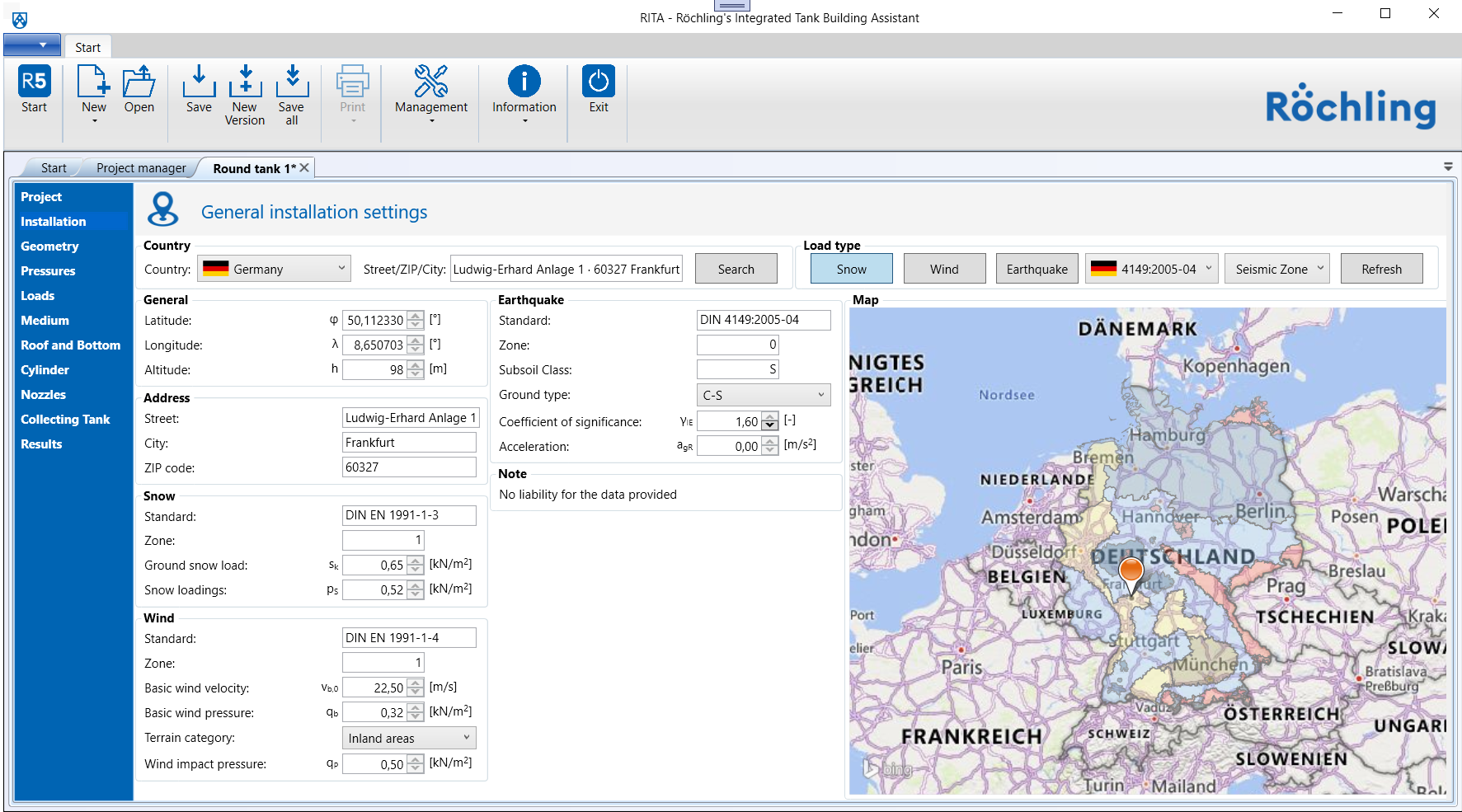Open the Seismic Zone dropdown
This screenshot has height=812, width=1462.
(1277, 269)
